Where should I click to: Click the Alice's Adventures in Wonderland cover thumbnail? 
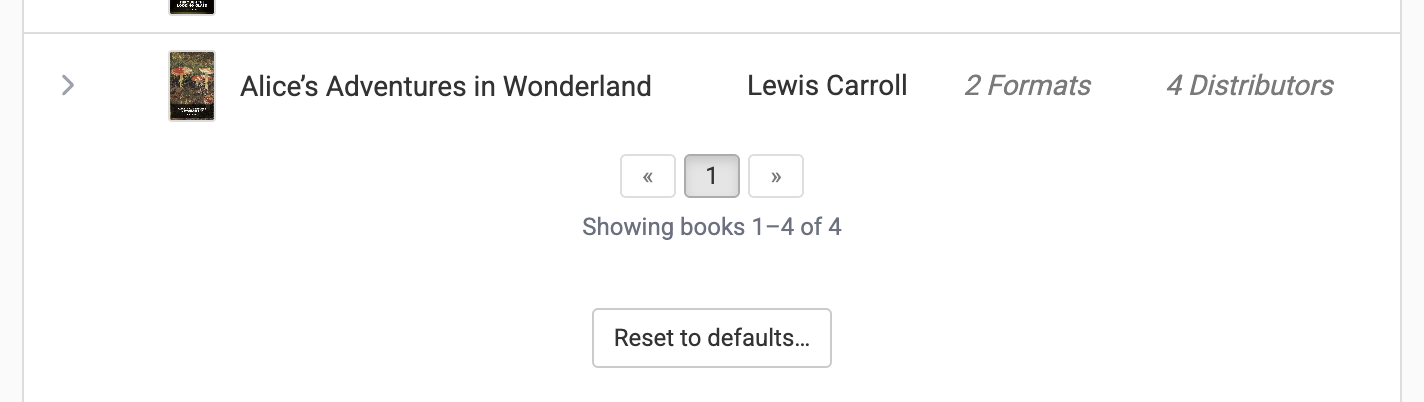pos(192,86)
